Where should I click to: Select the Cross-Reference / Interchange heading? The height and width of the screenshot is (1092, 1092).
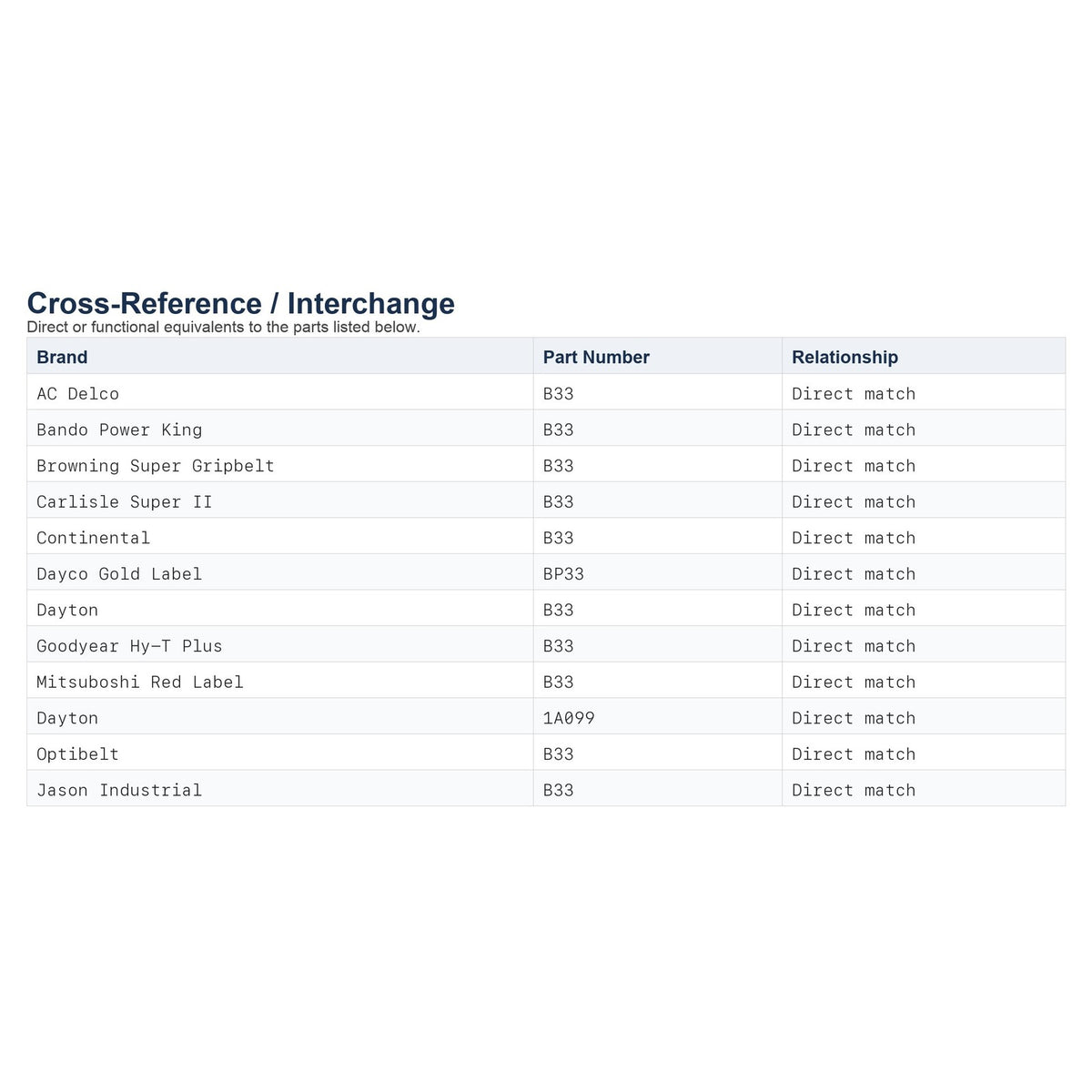[241, 303]
